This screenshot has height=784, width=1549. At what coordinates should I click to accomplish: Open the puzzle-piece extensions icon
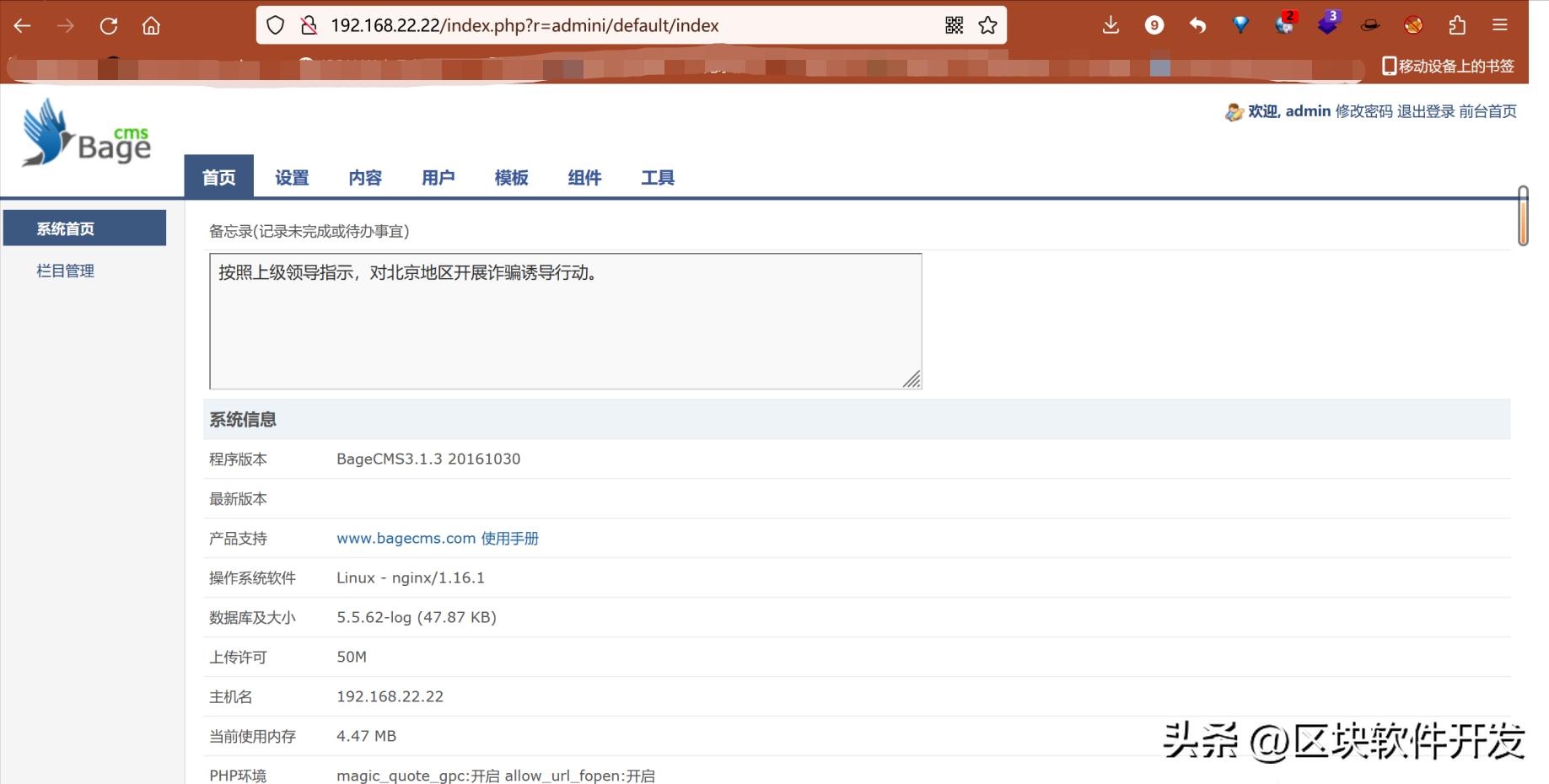[x=1456, y=25]
